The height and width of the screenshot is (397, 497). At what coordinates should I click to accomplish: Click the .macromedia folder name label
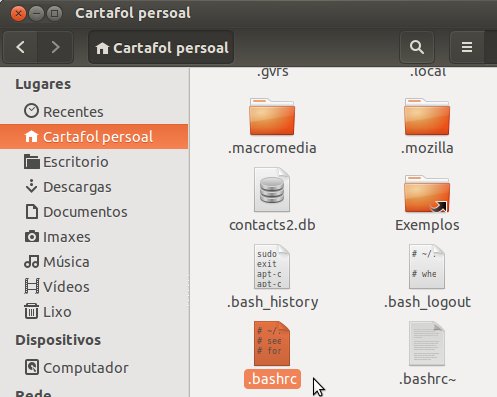[272, 148]
